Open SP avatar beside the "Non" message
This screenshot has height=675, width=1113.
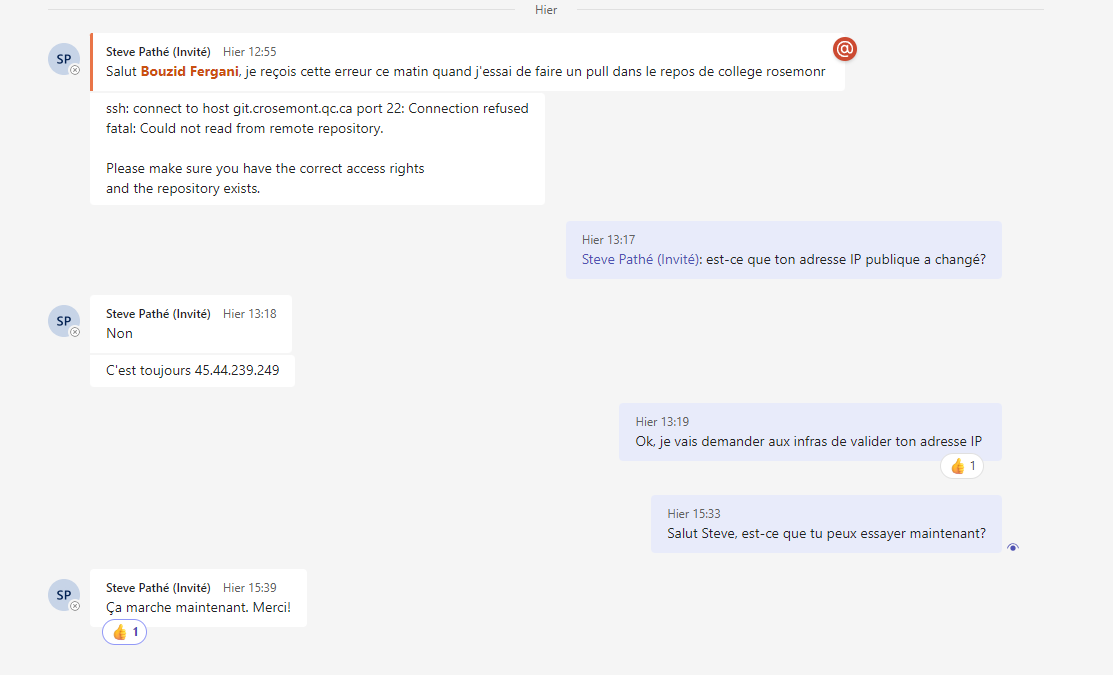tap(63, 321)
